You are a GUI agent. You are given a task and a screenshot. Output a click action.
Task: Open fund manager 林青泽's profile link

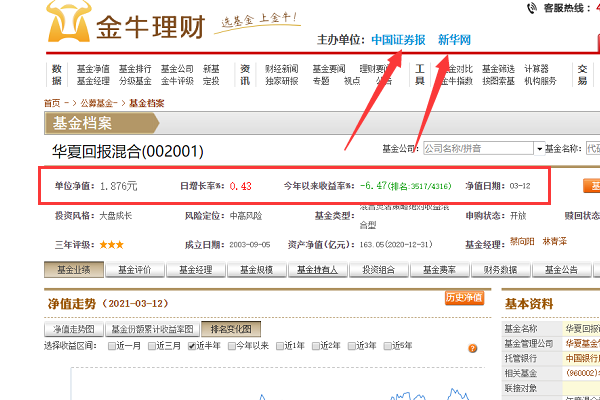pos(554,242)
